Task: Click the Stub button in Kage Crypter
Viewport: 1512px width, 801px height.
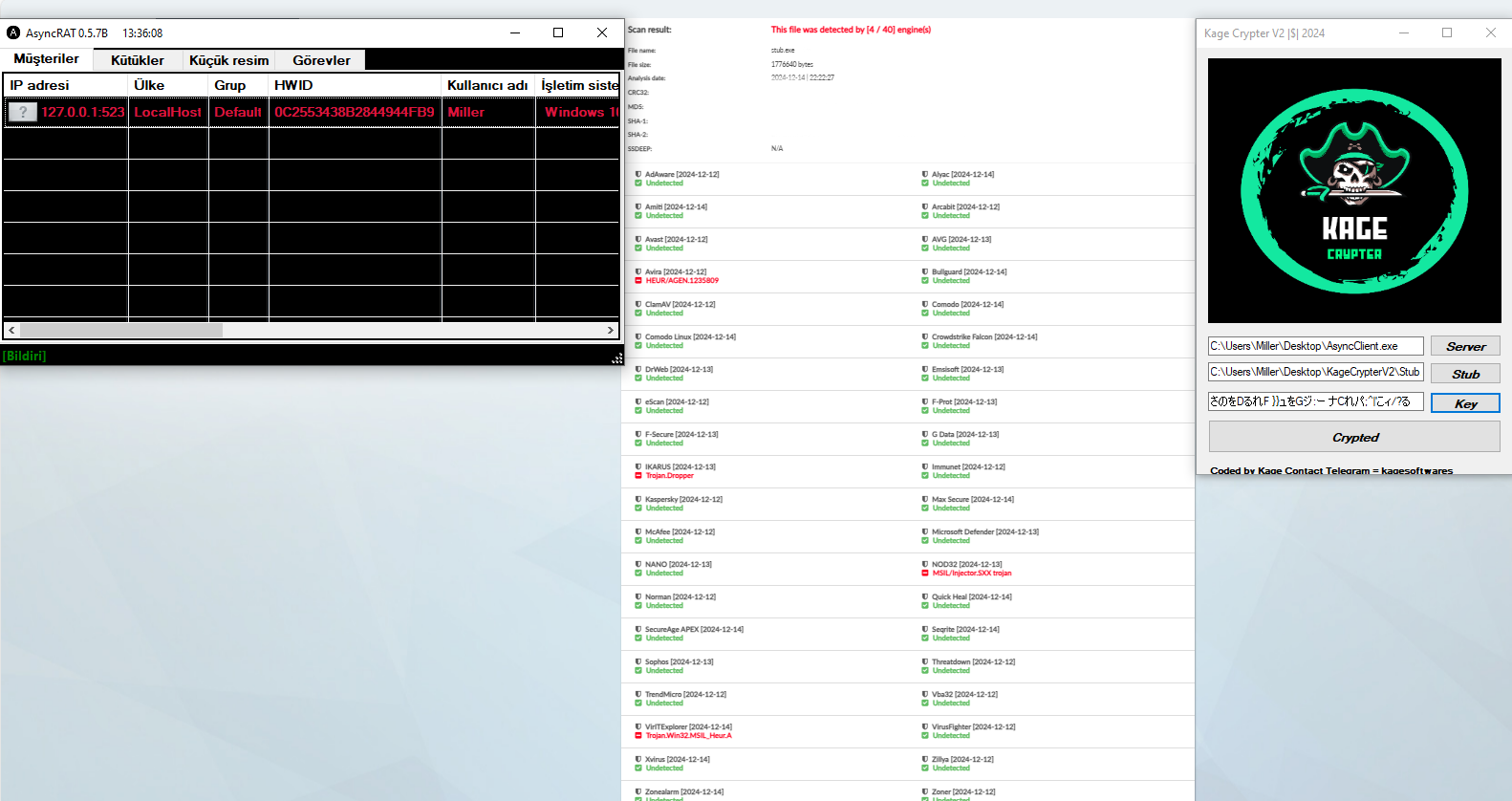Action: point(1465,374)
